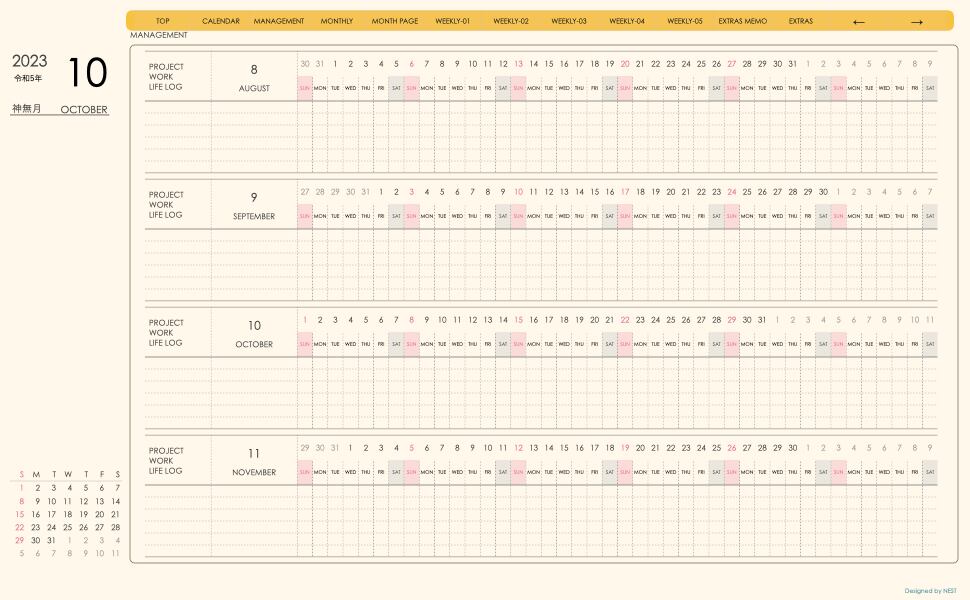Click the 9 SEPTEMBER month label
The width and height of the screenshot is (970, 600).
[254, 206]
